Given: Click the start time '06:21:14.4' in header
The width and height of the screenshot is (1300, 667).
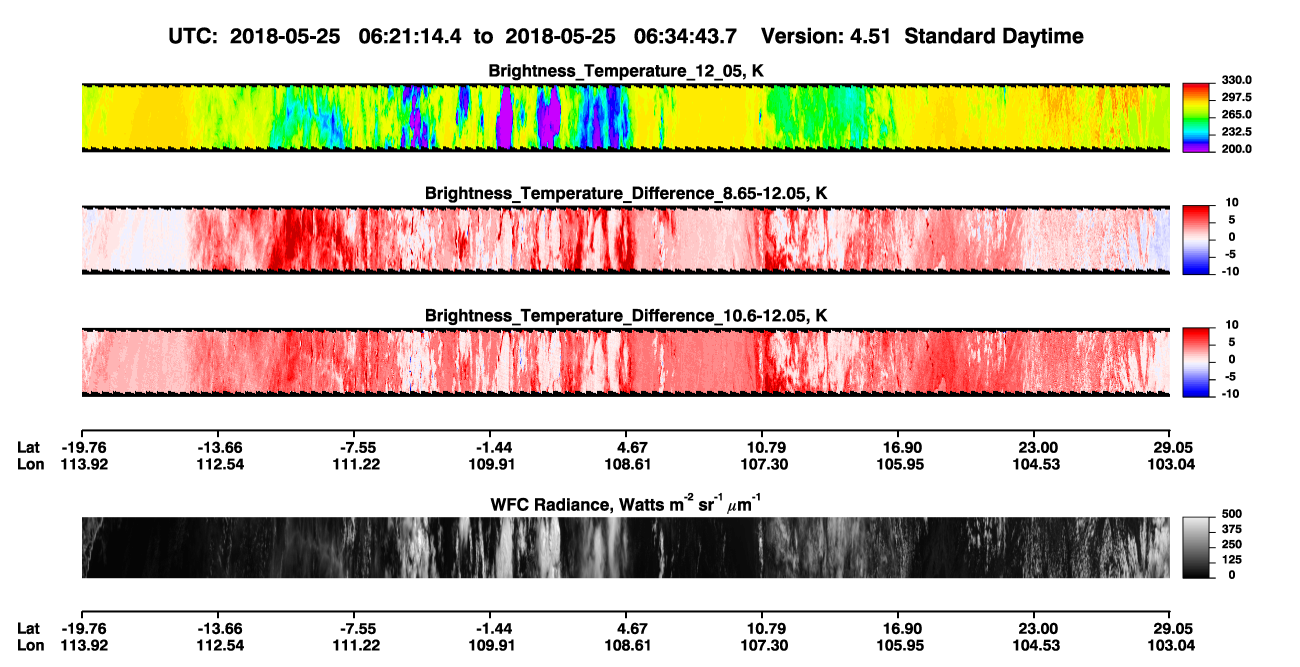Looking at the screenshot, I should point(412,36).
